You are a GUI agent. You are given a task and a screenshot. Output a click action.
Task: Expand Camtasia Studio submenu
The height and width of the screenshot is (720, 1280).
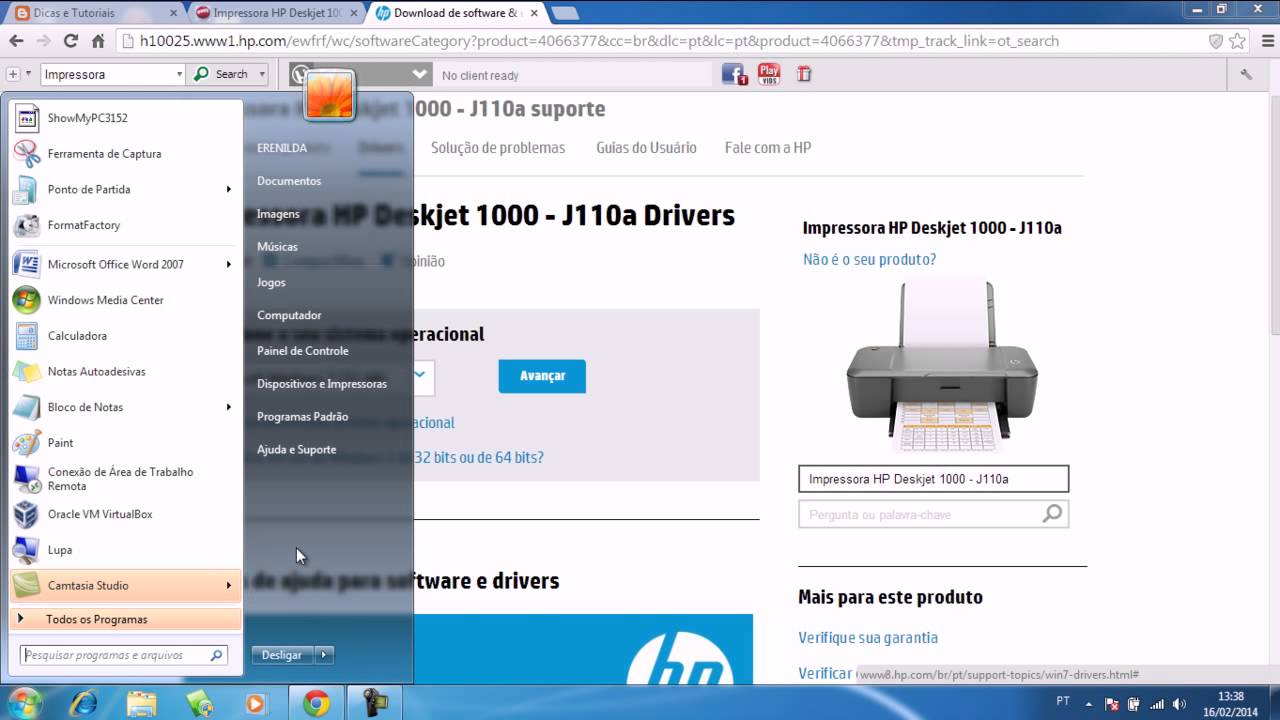click(229, 585)
